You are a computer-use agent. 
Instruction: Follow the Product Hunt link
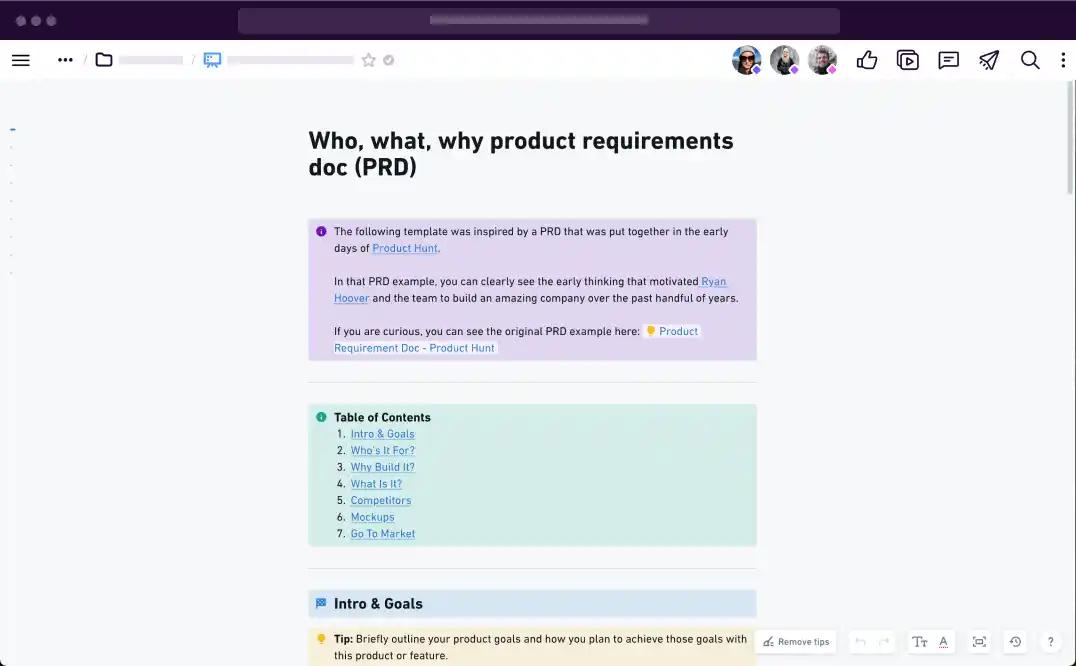(x=404, y=248)
